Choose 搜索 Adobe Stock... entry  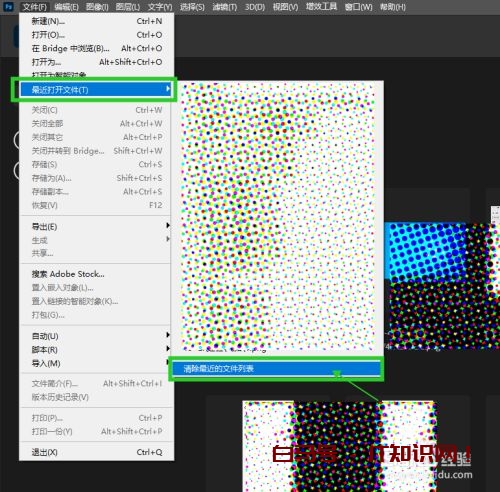point(97,274)
